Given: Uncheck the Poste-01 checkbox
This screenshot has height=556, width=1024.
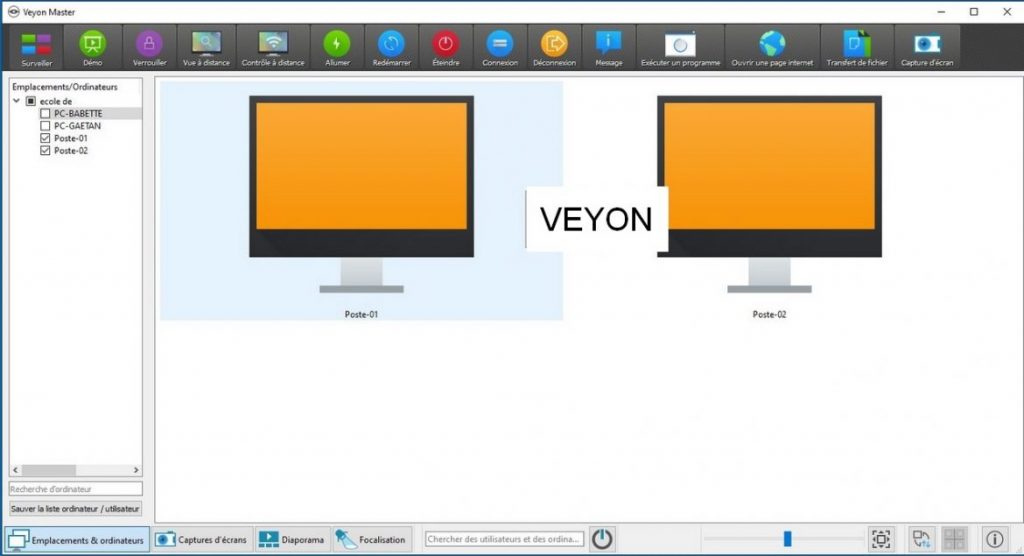Looking at the screenshot, I should coord(45,138).
